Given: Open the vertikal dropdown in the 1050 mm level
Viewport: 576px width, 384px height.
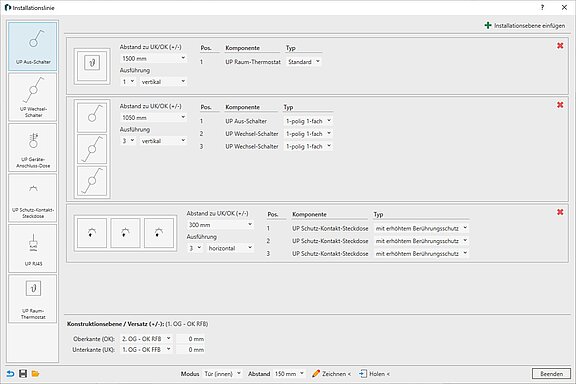Looking at the screenshot, I should click(163, 141).
